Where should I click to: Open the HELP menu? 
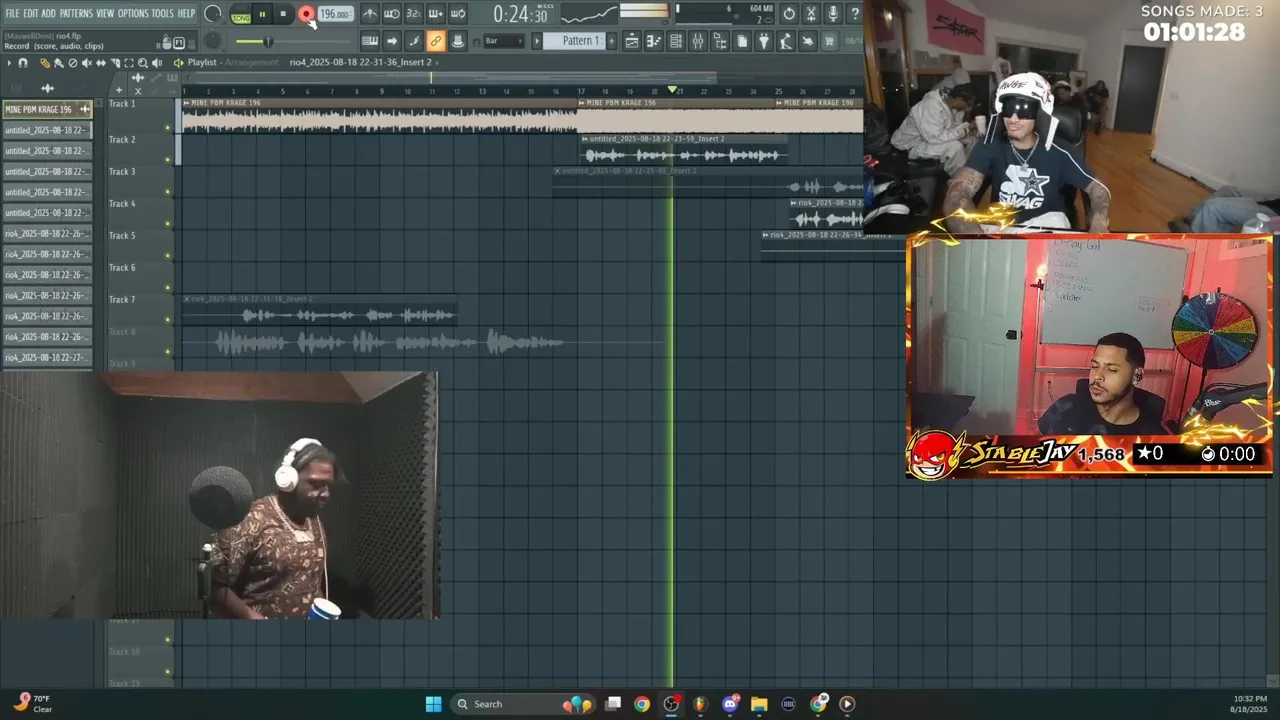[187, 13]
